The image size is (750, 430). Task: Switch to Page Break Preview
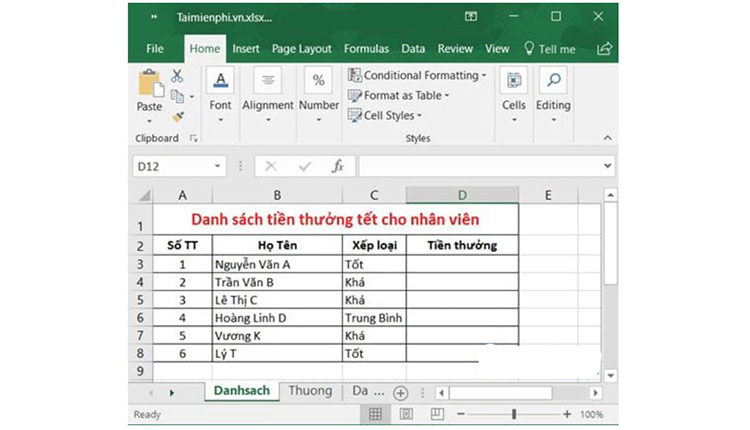[x=437, y=414]
